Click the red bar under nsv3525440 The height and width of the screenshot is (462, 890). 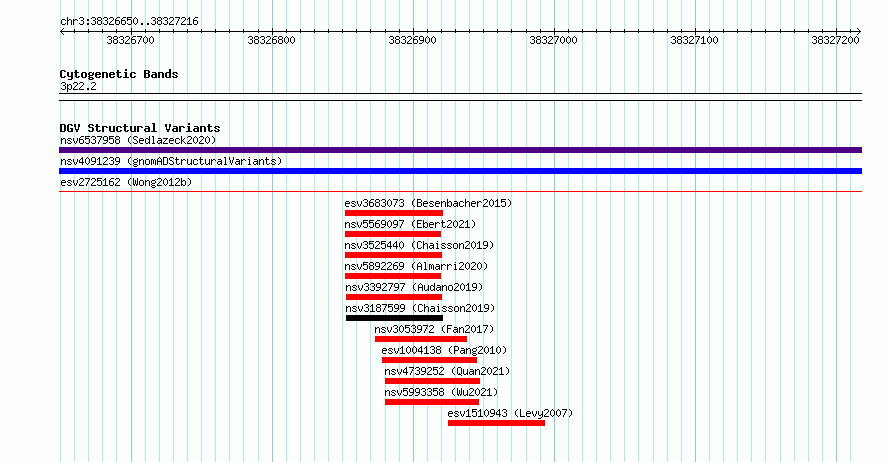coord(393,255)
